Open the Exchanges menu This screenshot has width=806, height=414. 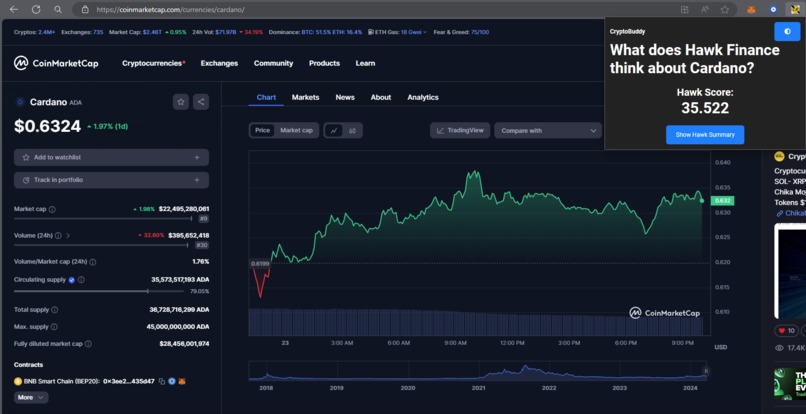coord(219,63)
